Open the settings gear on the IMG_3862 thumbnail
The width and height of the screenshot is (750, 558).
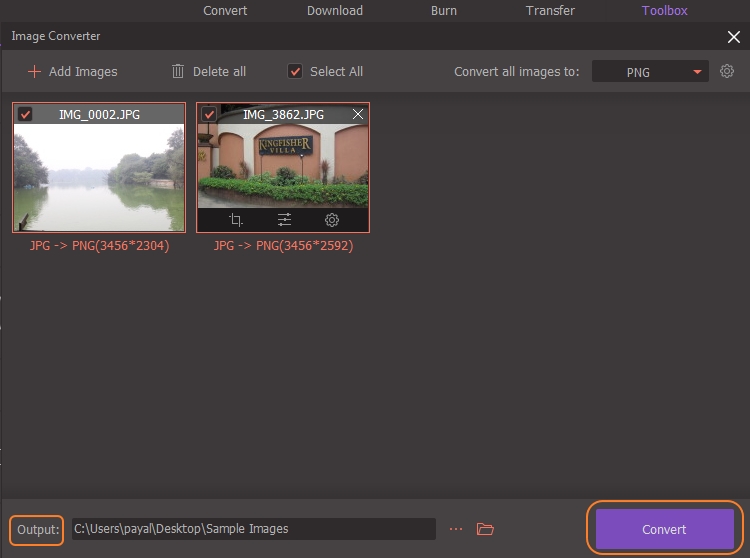(332, 220)
